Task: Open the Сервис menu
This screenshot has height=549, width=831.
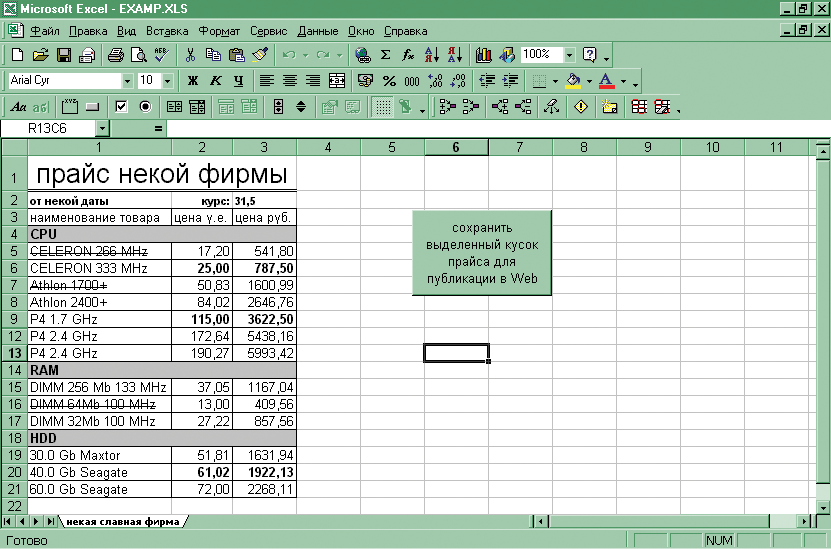Action: click(x=268, y=31)
